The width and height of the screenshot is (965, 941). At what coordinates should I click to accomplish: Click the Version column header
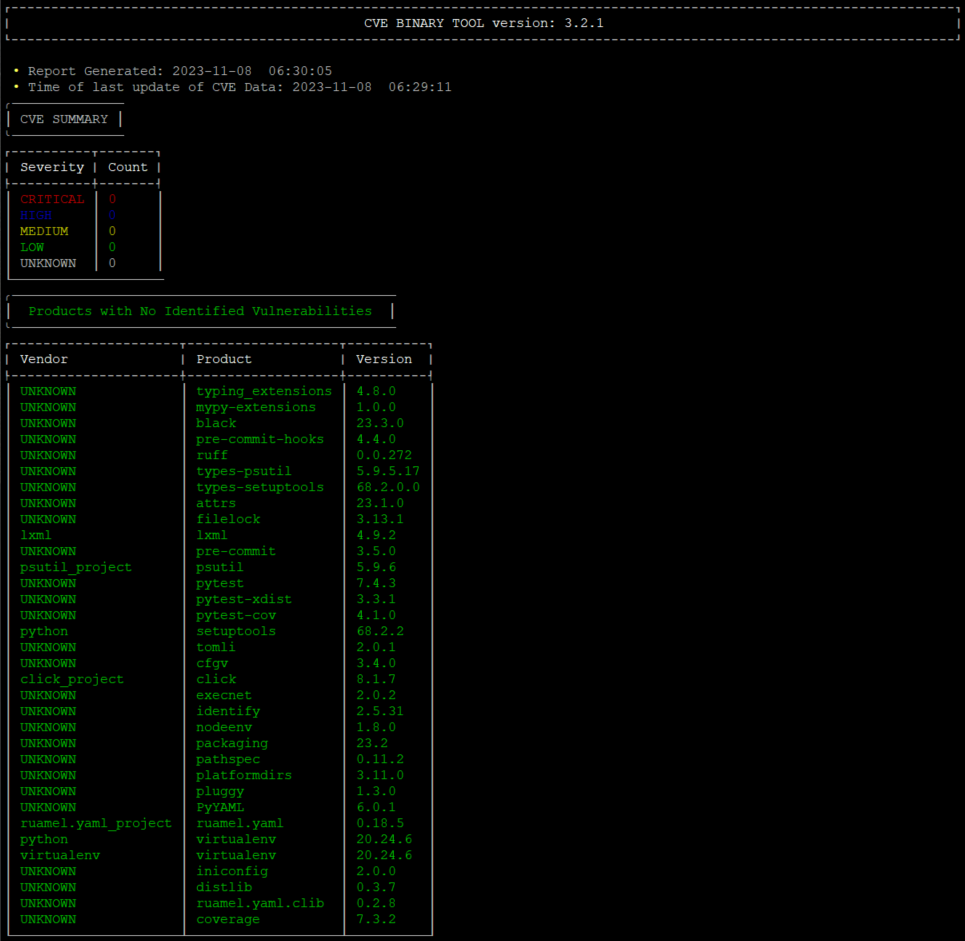pyautogui.click(x=384, y=358)
